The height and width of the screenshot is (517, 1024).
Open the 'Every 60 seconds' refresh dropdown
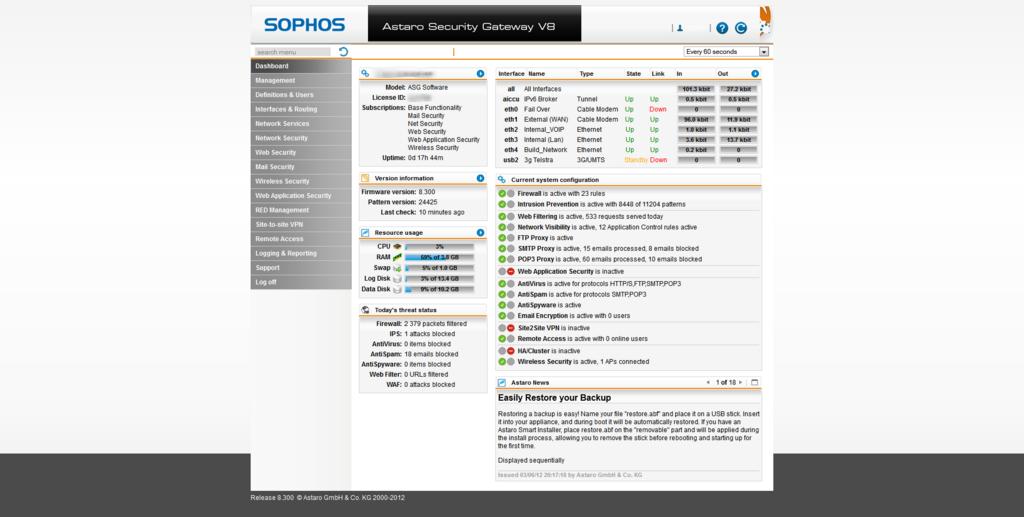[x=726, y=52]
